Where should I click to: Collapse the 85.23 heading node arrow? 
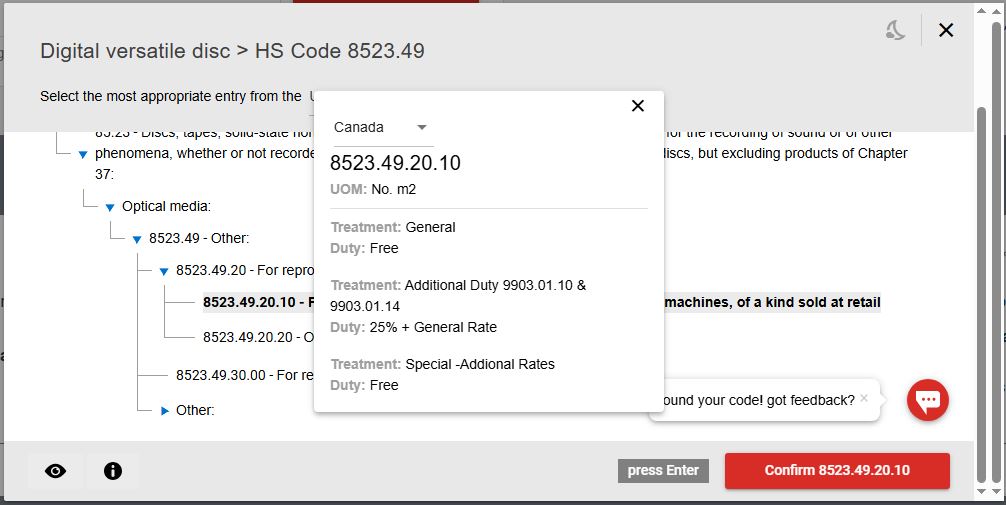[83, 154]
